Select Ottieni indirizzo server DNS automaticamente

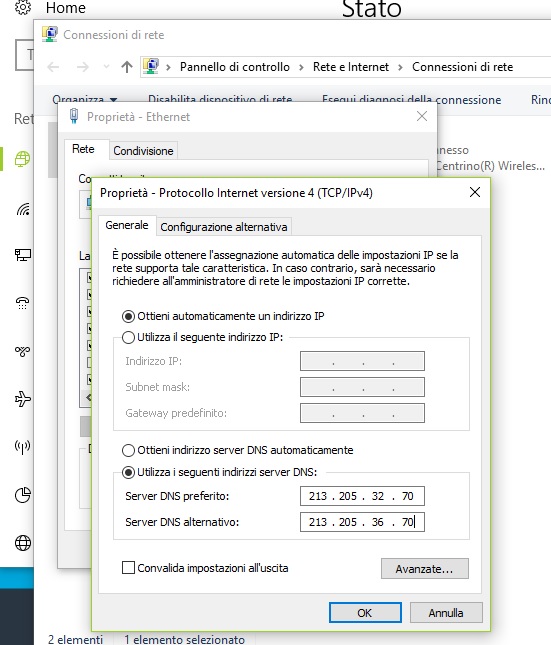(237, 450)
